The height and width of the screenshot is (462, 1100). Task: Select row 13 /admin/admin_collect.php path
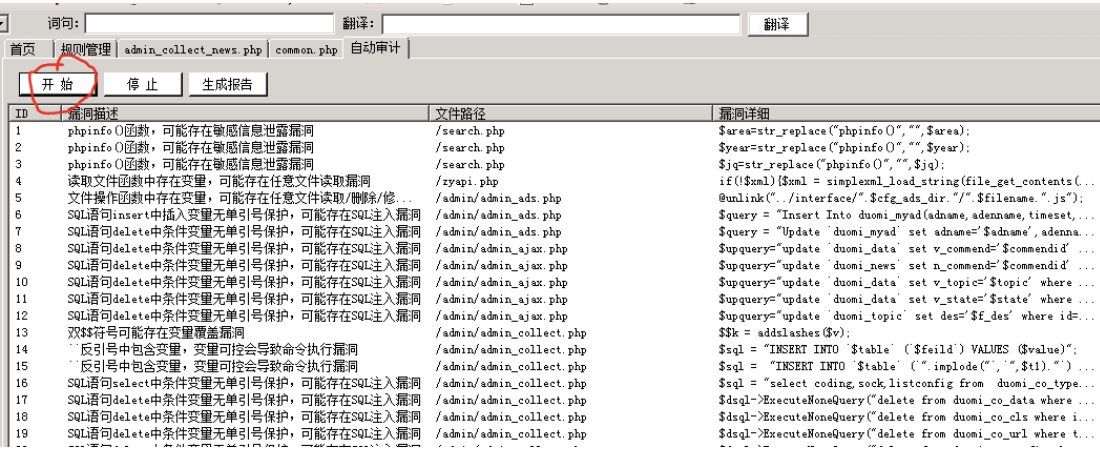[511, 332]
